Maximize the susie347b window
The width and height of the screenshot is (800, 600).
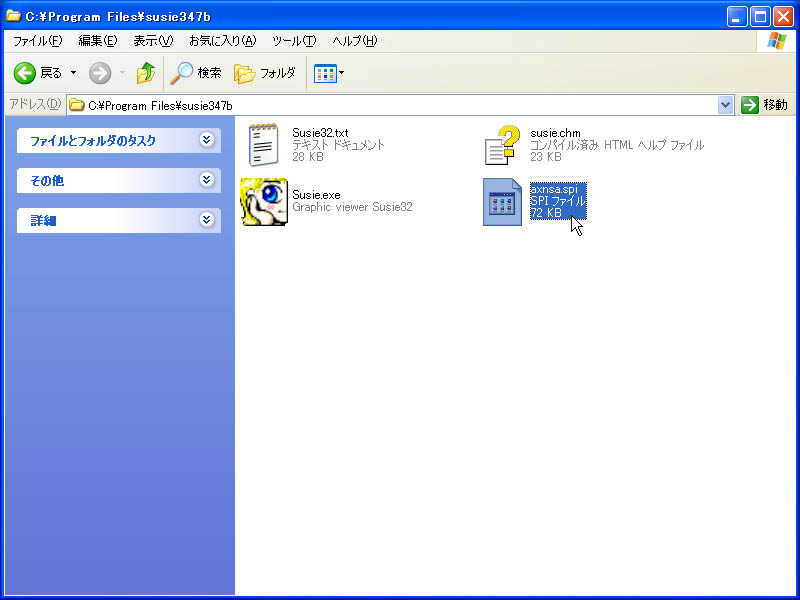tap(760, 17)
